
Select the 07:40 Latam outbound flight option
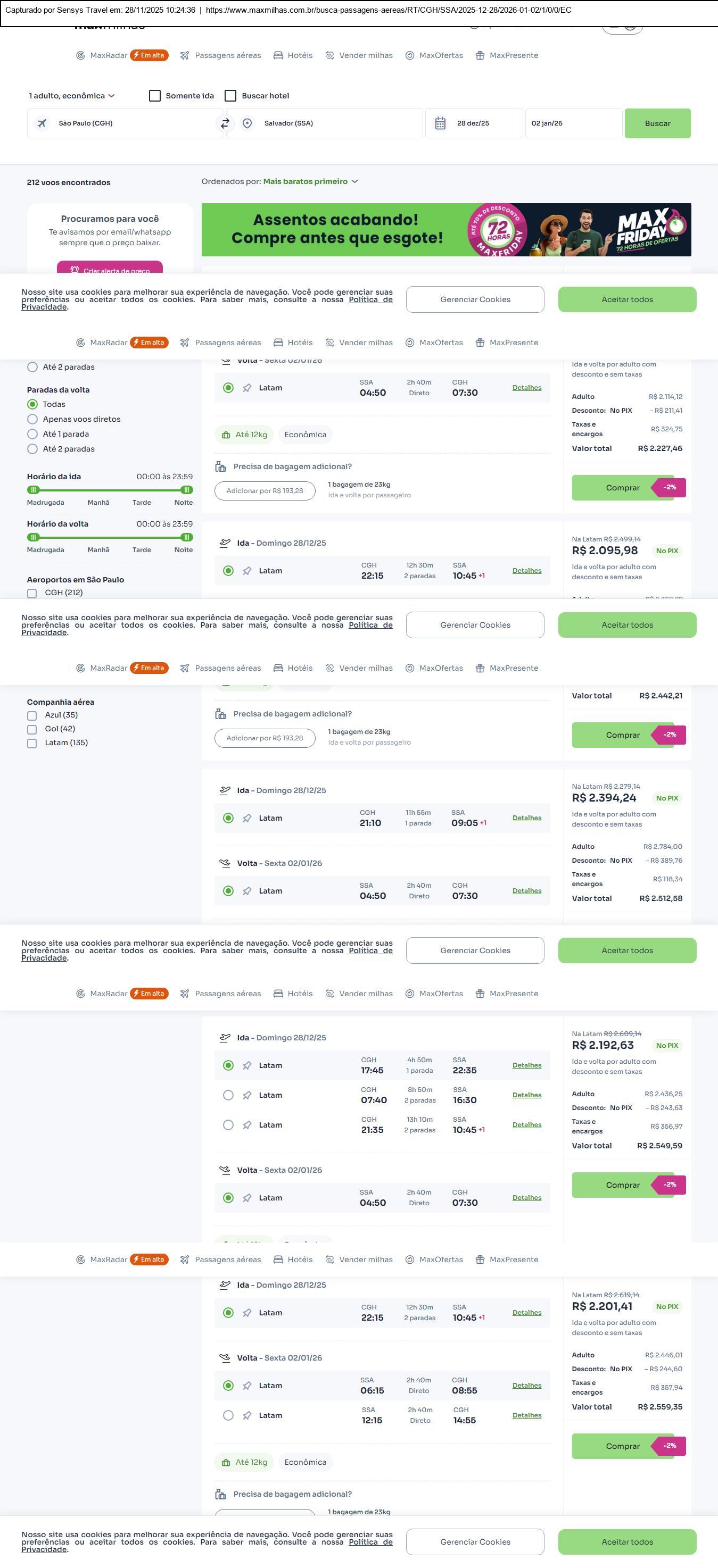click(228, 1095)
